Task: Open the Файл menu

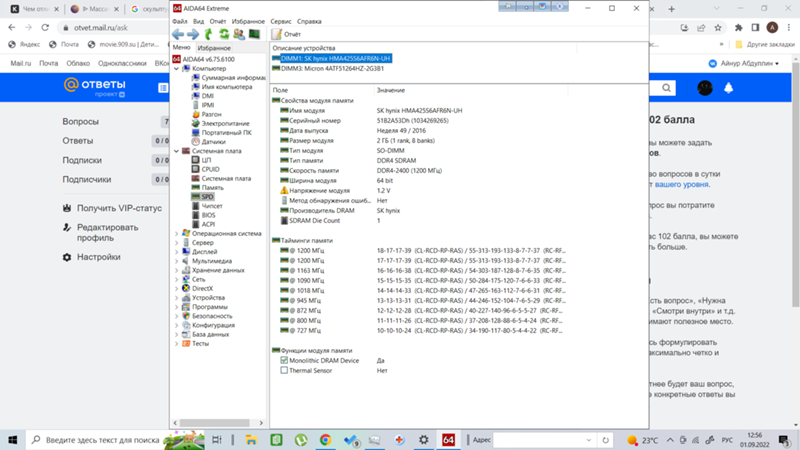Action: click(180, 21)
